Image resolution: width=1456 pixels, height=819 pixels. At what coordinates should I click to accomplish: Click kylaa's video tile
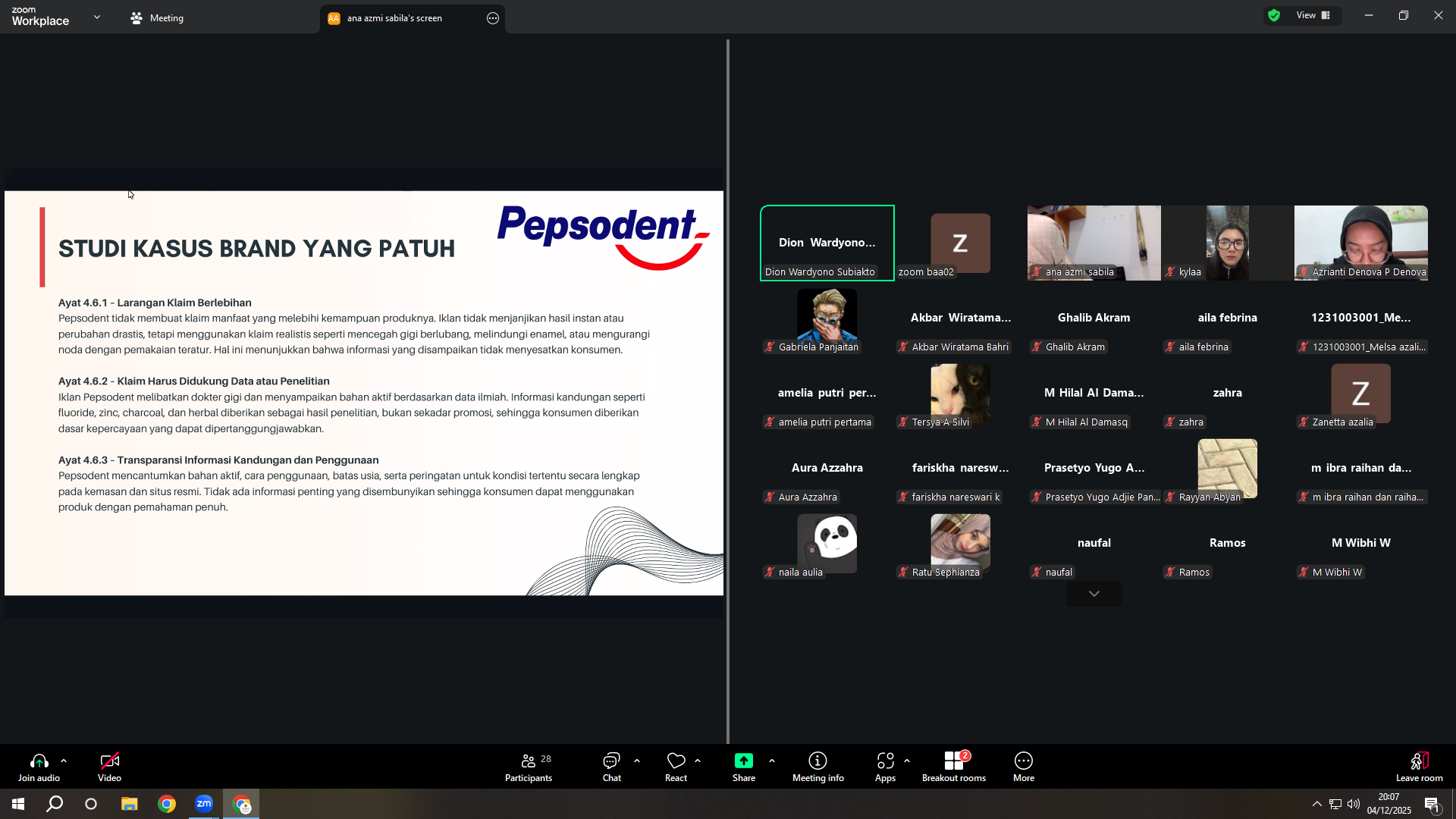[x=1228, y=243]
